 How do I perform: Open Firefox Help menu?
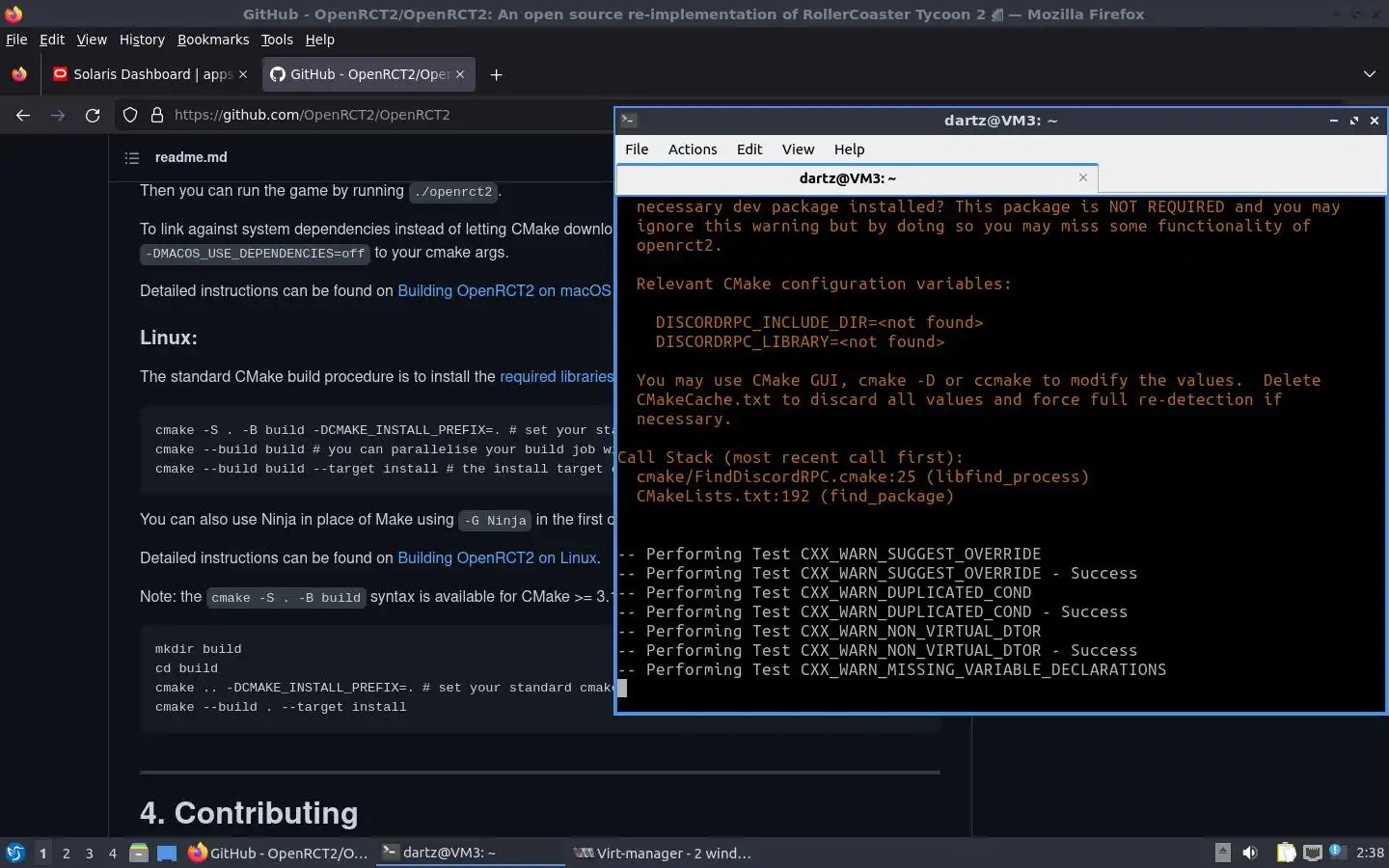point(319,40)
